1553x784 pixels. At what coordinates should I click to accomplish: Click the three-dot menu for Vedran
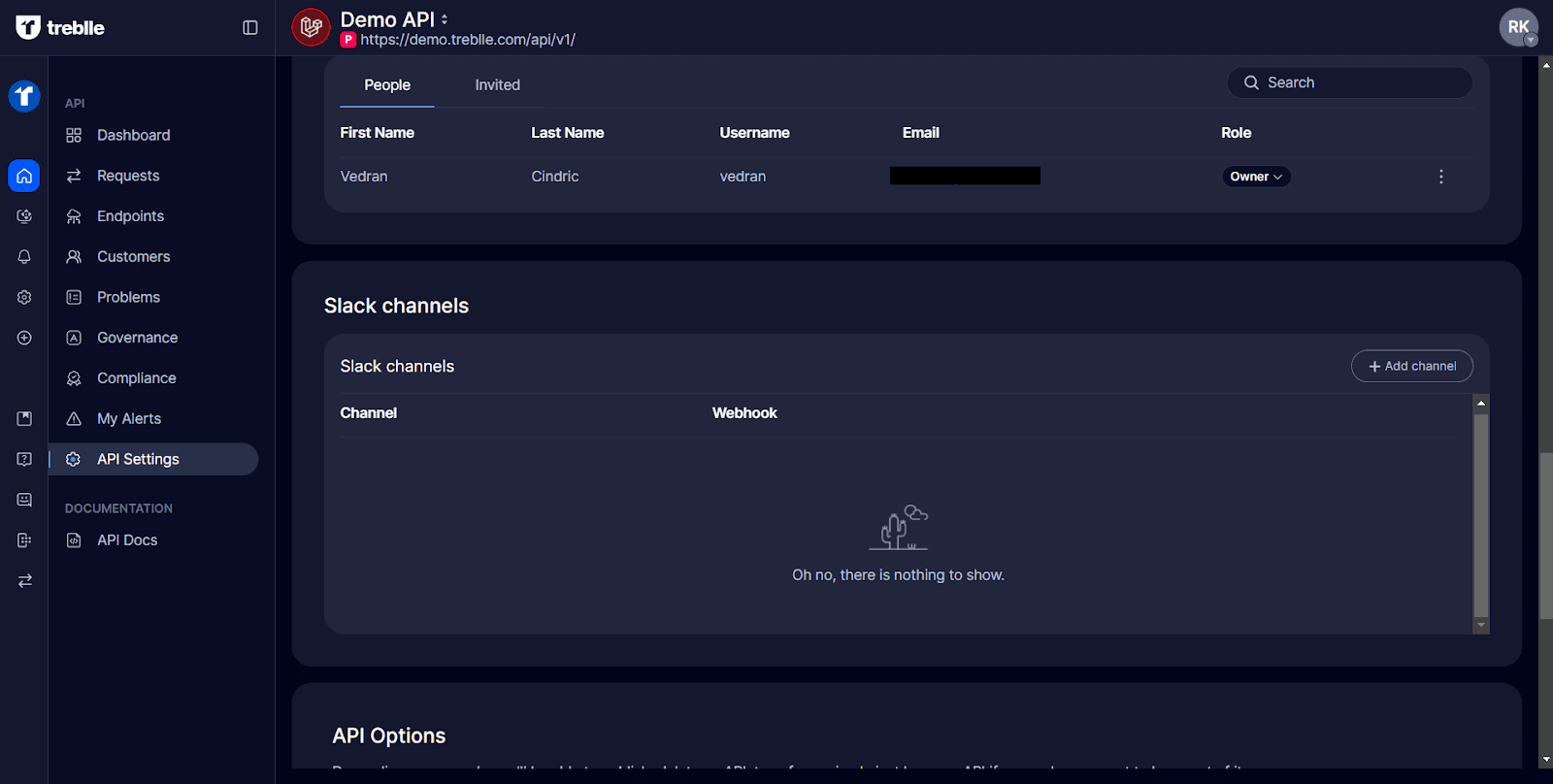1440,177
